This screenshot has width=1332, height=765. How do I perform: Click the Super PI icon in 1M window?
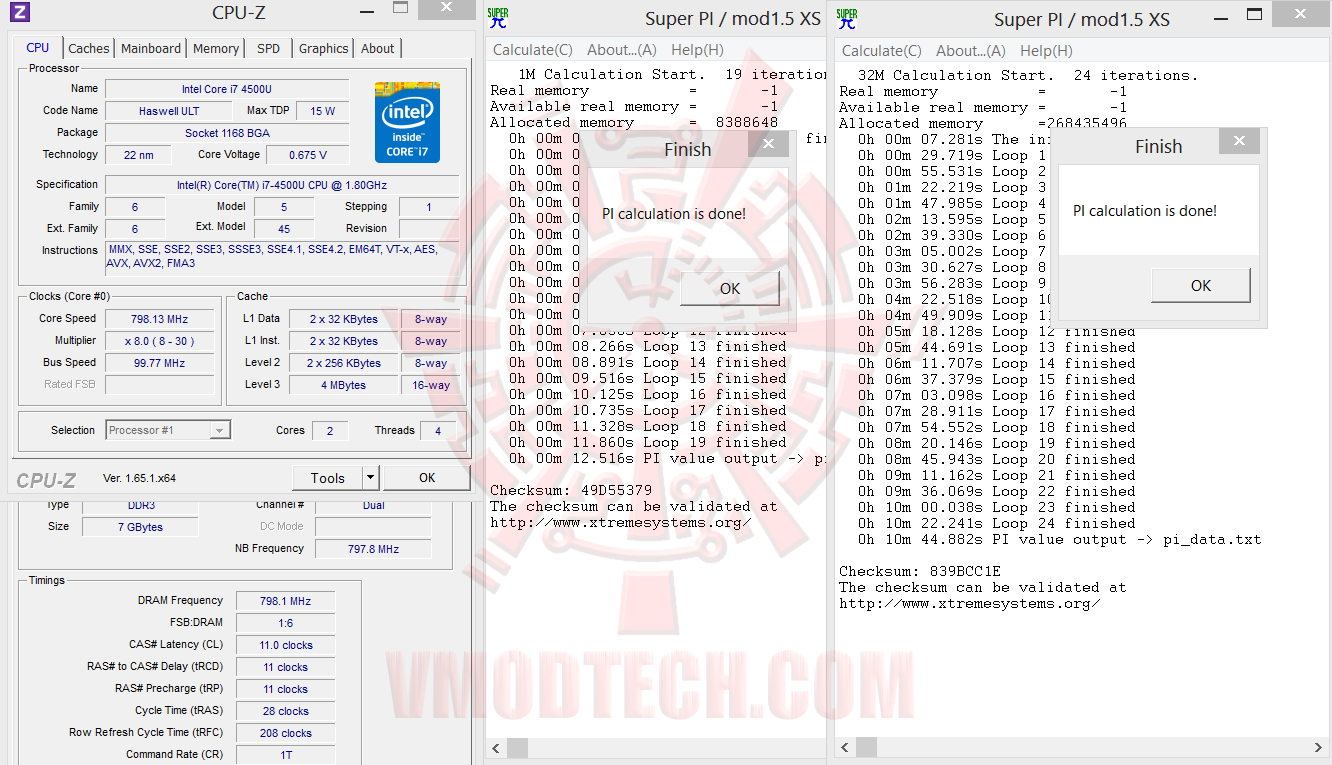point(497,19)
